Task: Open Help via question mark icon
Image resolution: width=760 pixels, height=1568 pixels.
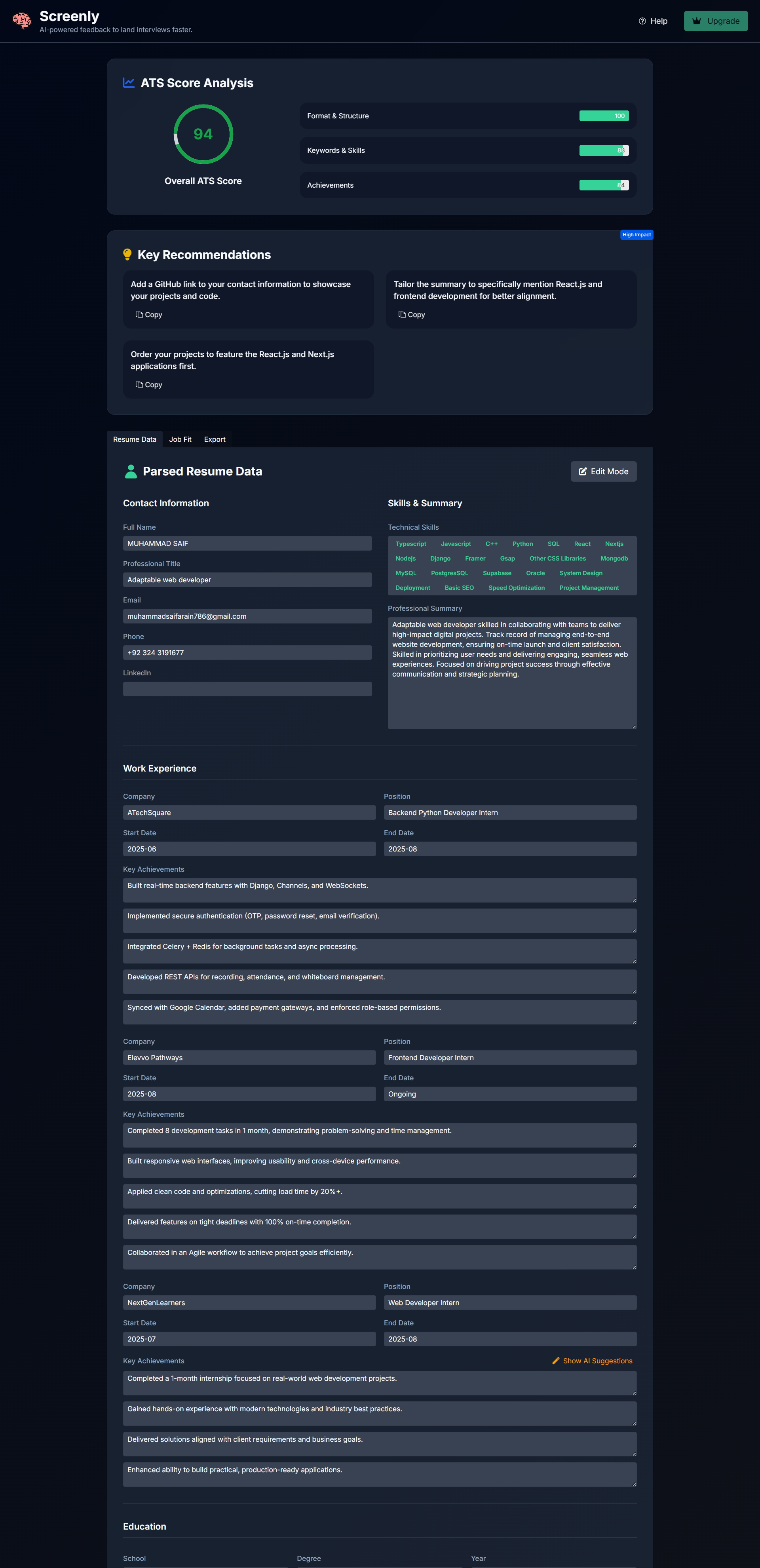Action: pos(642,21)
